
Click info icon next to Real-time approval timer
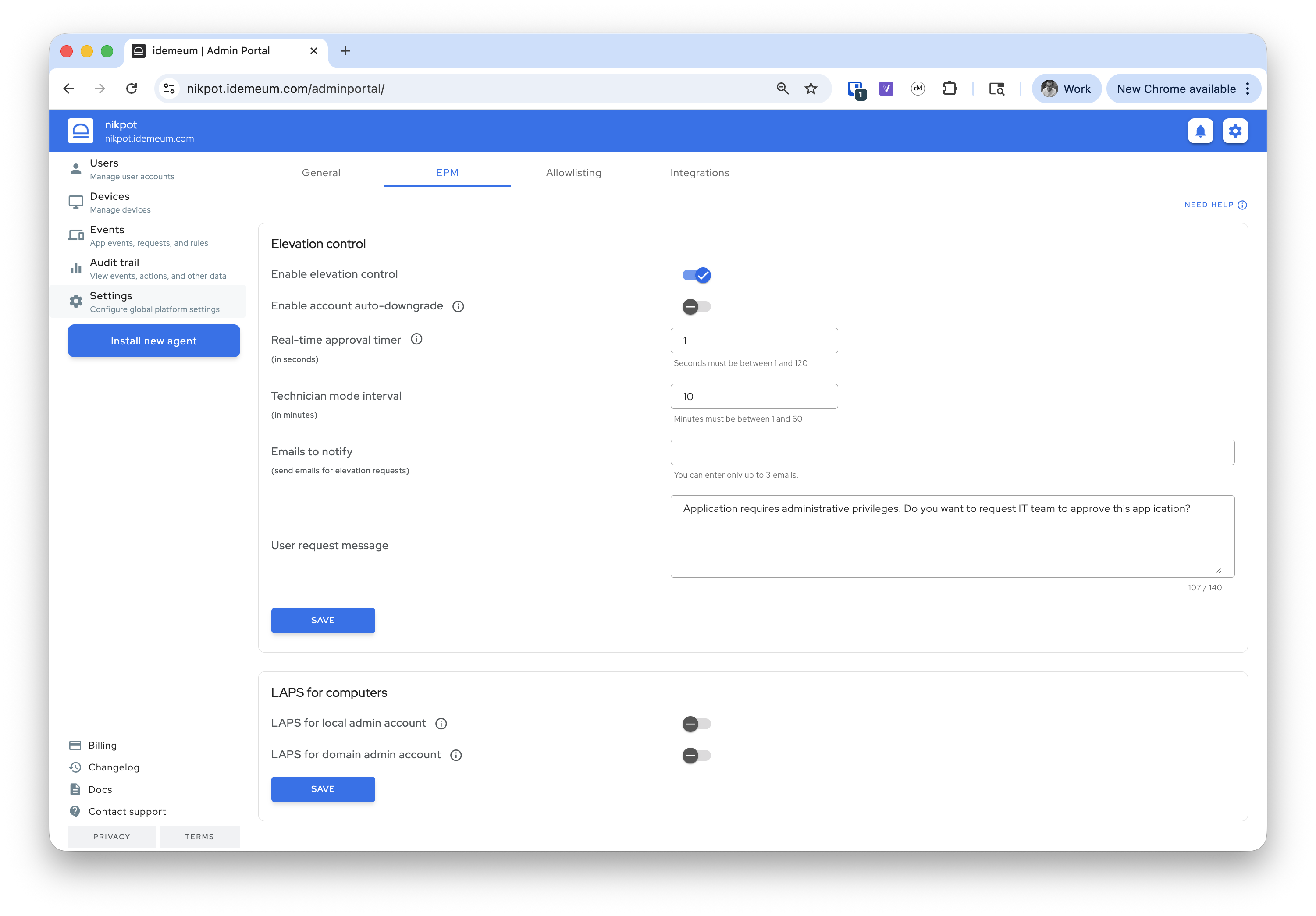(x=417, y=339)
